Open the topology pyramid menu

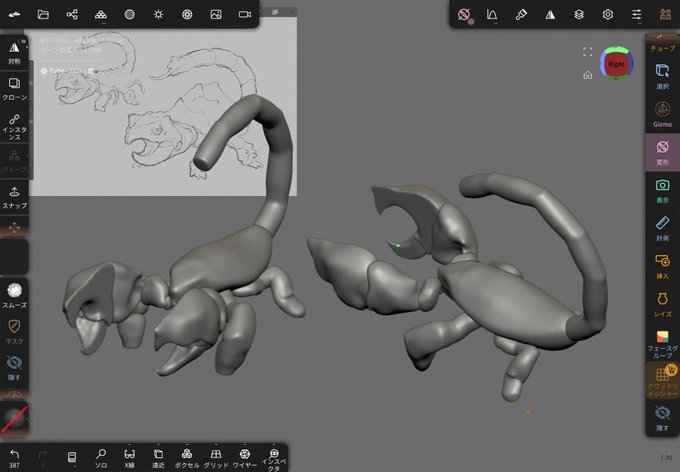(x=101, y=15)
